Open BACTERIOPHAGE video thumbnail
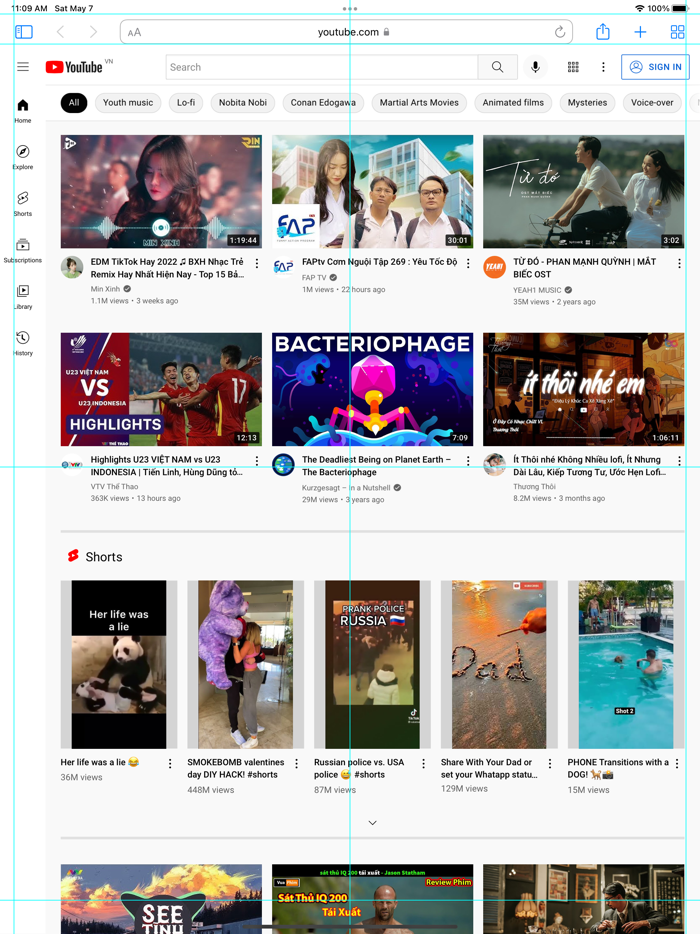 click(372, 389)
